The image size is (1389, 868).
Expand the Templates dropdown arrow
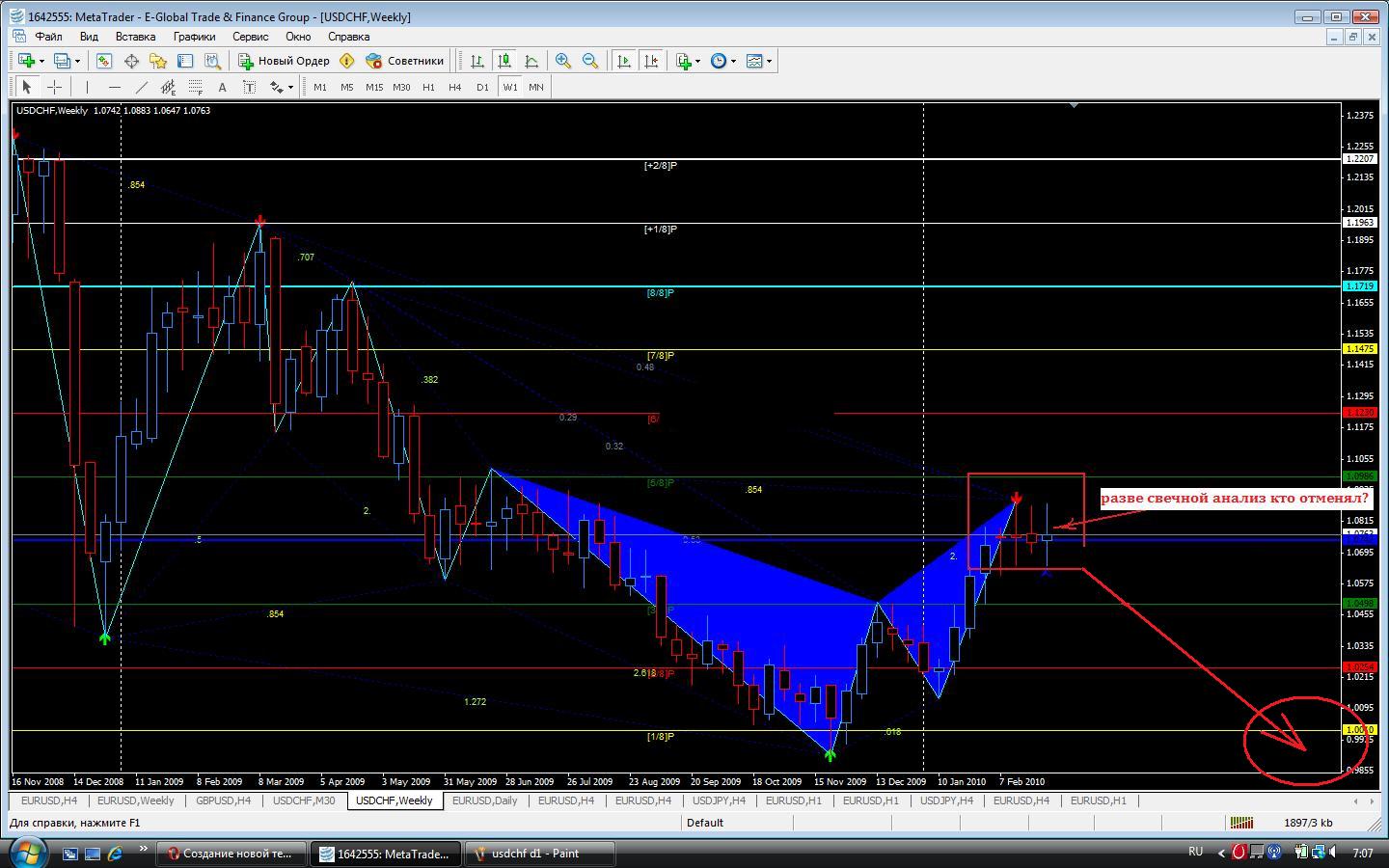click(769, 61)
